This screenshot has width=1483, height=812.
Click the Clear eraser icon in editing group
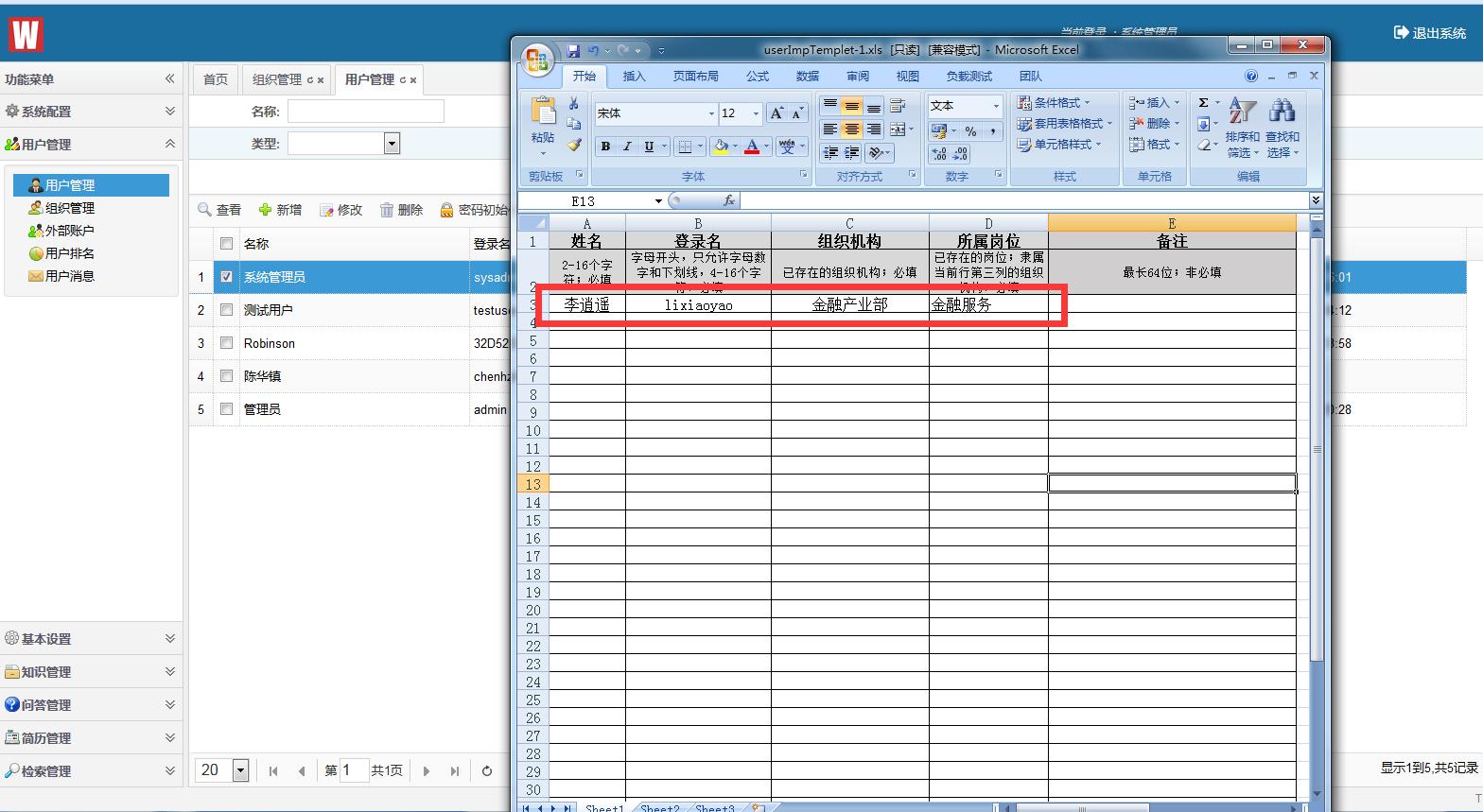(x=1204, y=145)
